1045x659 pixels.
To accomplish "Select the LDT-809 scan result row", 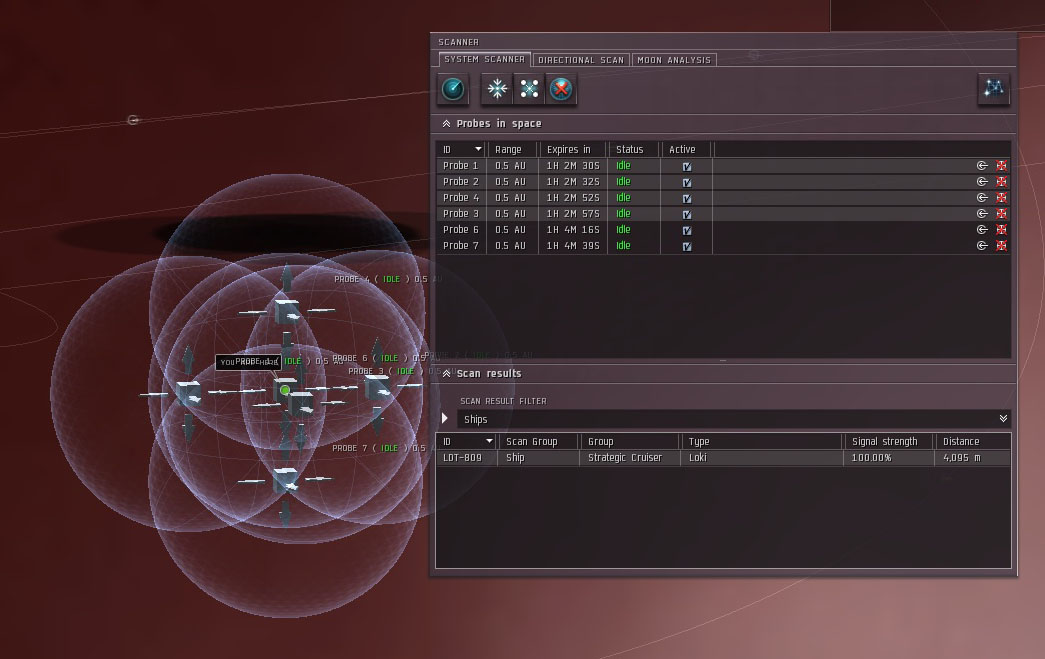I will coord(723,458).
